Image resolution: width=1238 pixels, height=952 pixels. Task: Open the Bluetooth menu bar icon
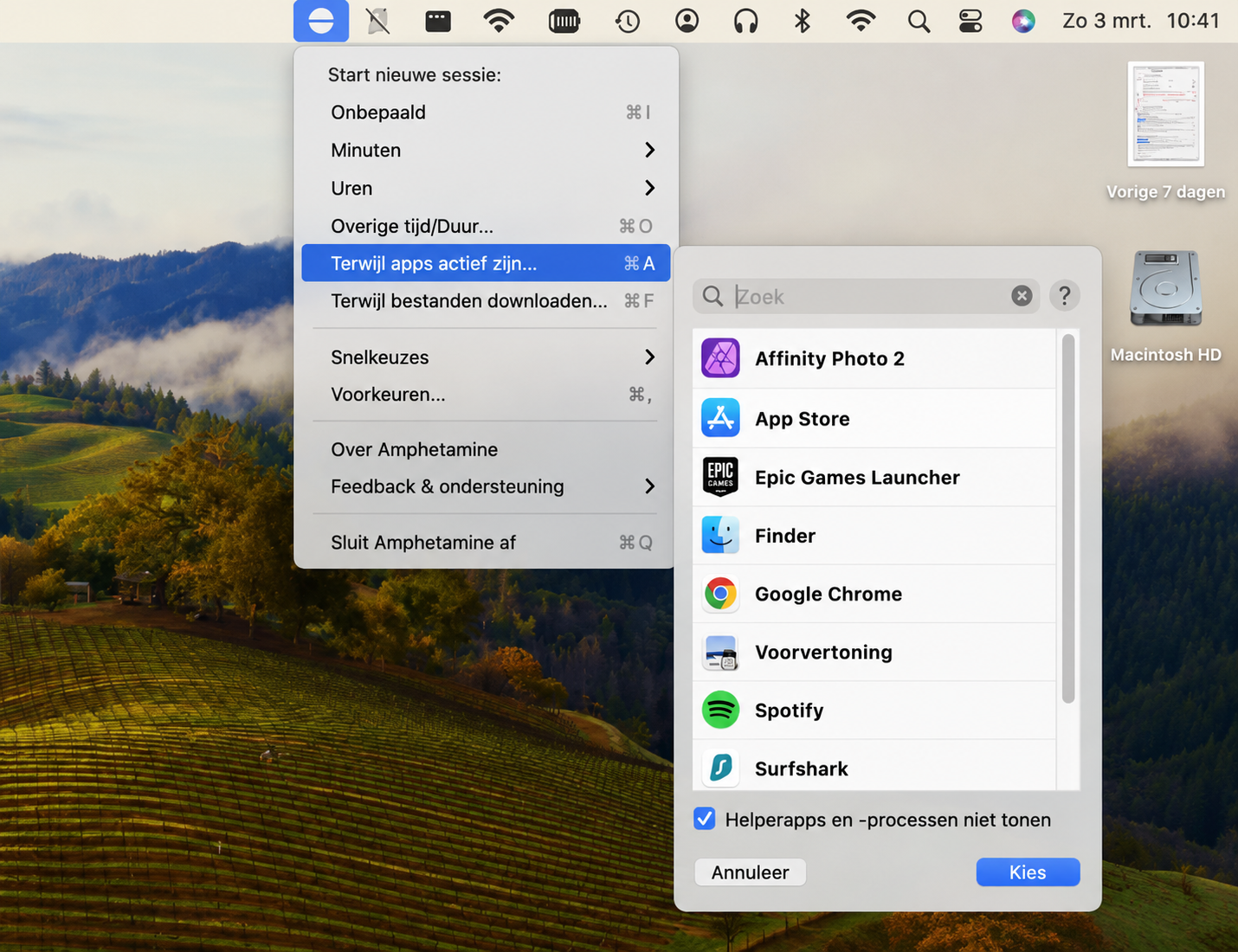[x=803, y=21]
